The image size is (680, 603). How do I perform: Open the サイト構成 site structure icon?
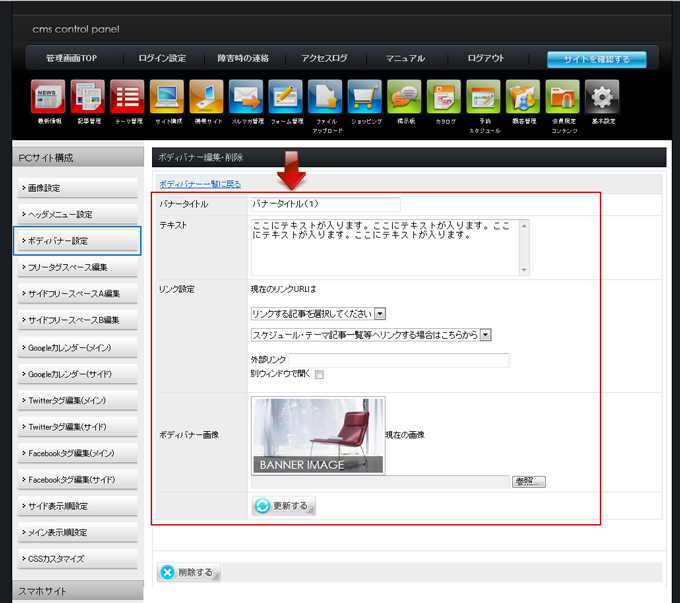[x=167, y=97]
